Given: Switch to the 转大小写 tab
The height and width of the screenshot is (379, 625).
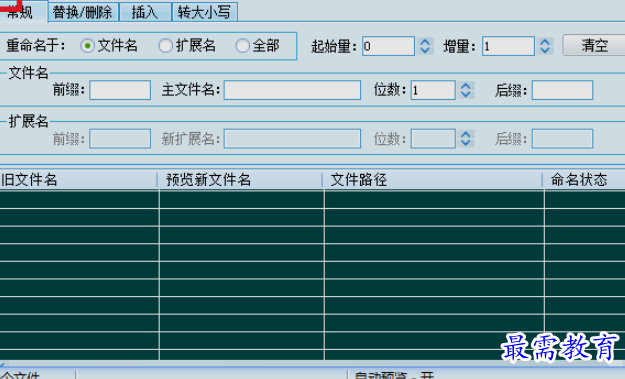Looking at the screenshot, I should [x=205, y=12].
